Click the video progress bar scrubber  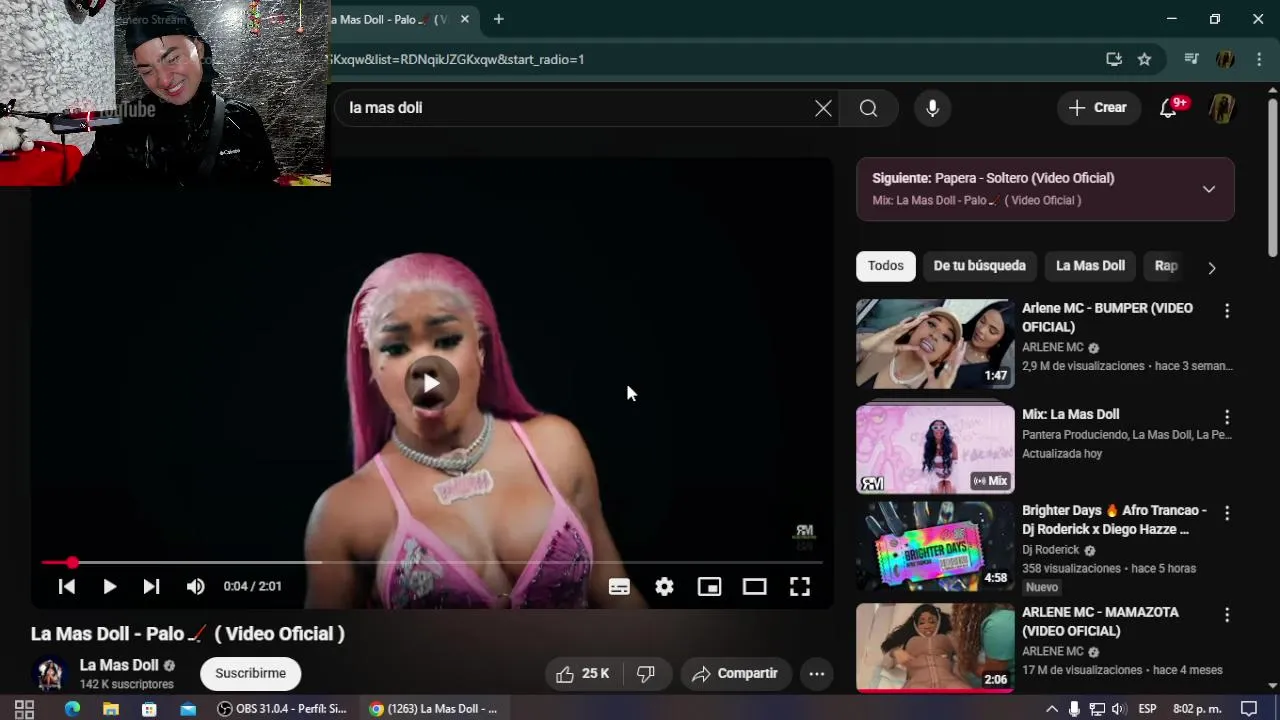coord(72,563)
